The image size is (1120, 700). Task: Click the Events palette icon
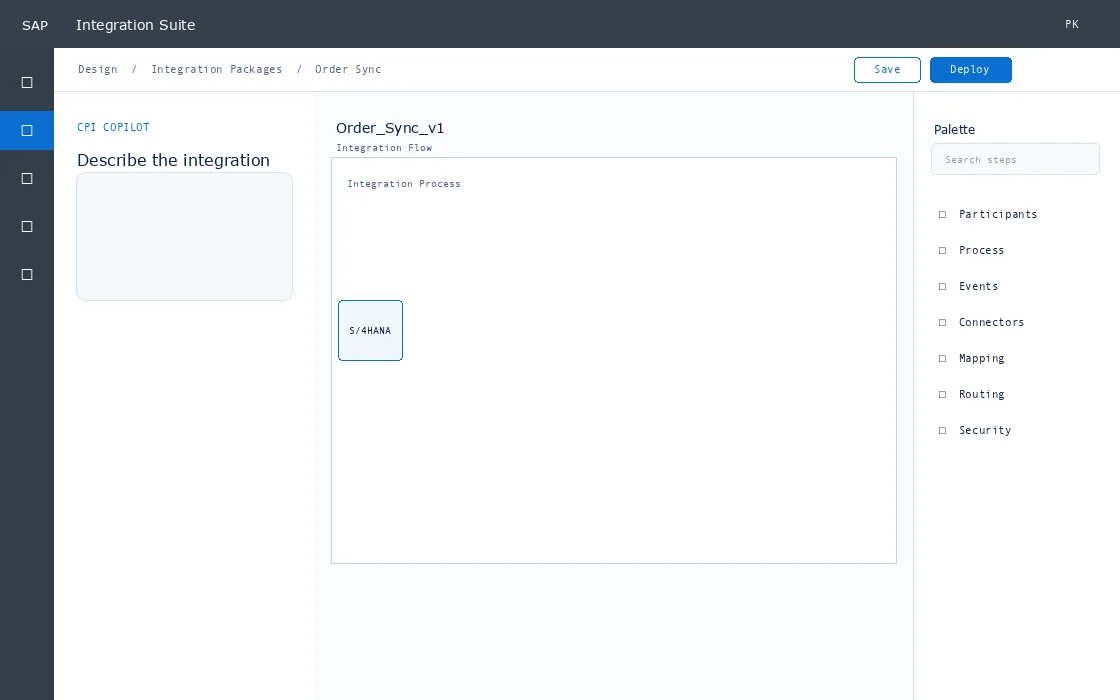click(x=942, y=286)
